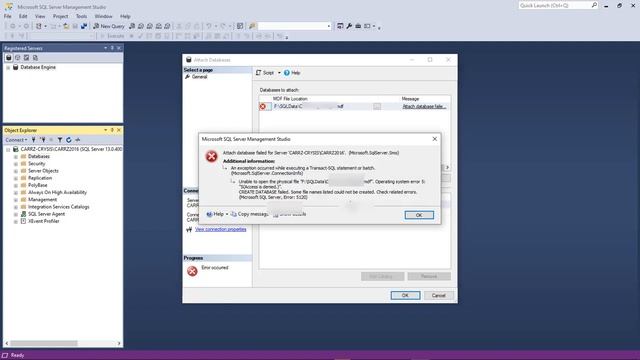The image size is (640, 360).
Task: Click OK in the error message dialog
Action: pyautogui.click(x=419, y=215)
